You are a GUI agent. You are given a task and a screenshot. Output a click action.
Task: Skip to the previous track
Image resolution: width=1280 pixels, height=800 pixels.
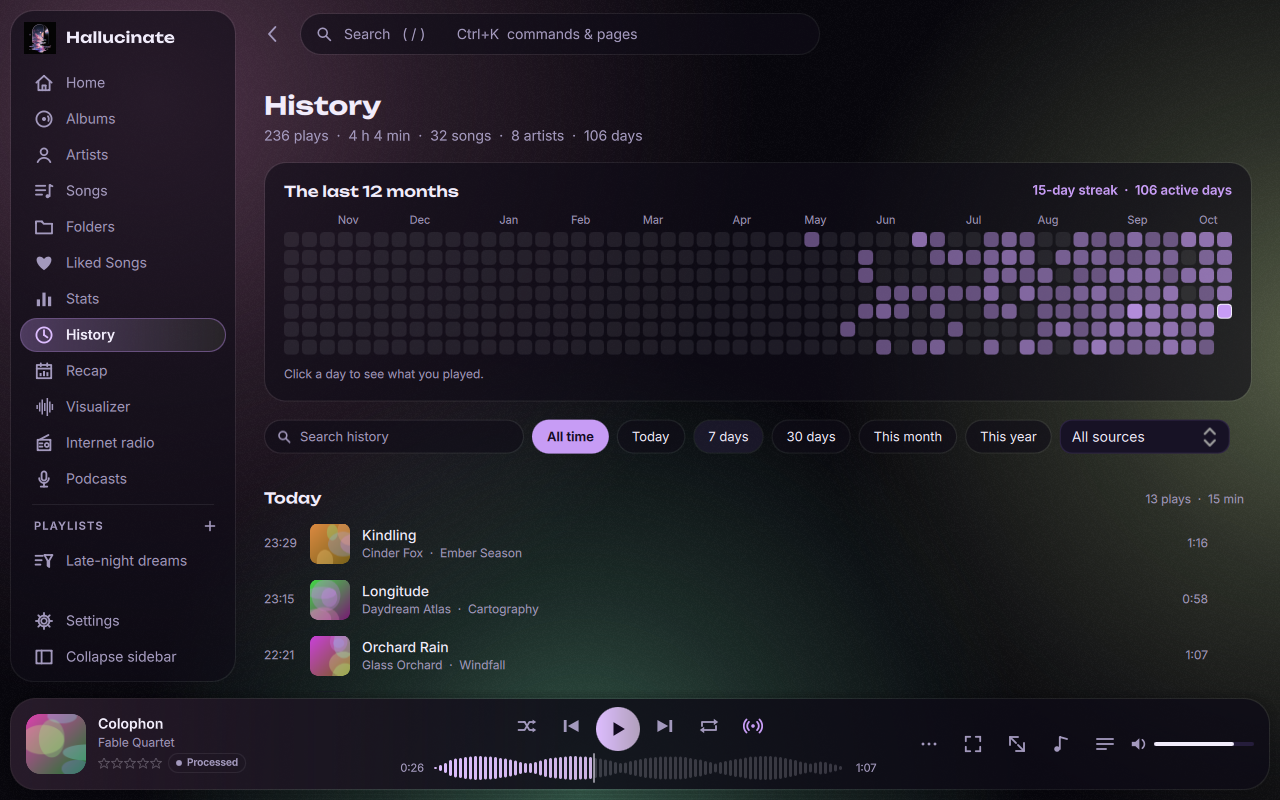(x=571, y=726)
